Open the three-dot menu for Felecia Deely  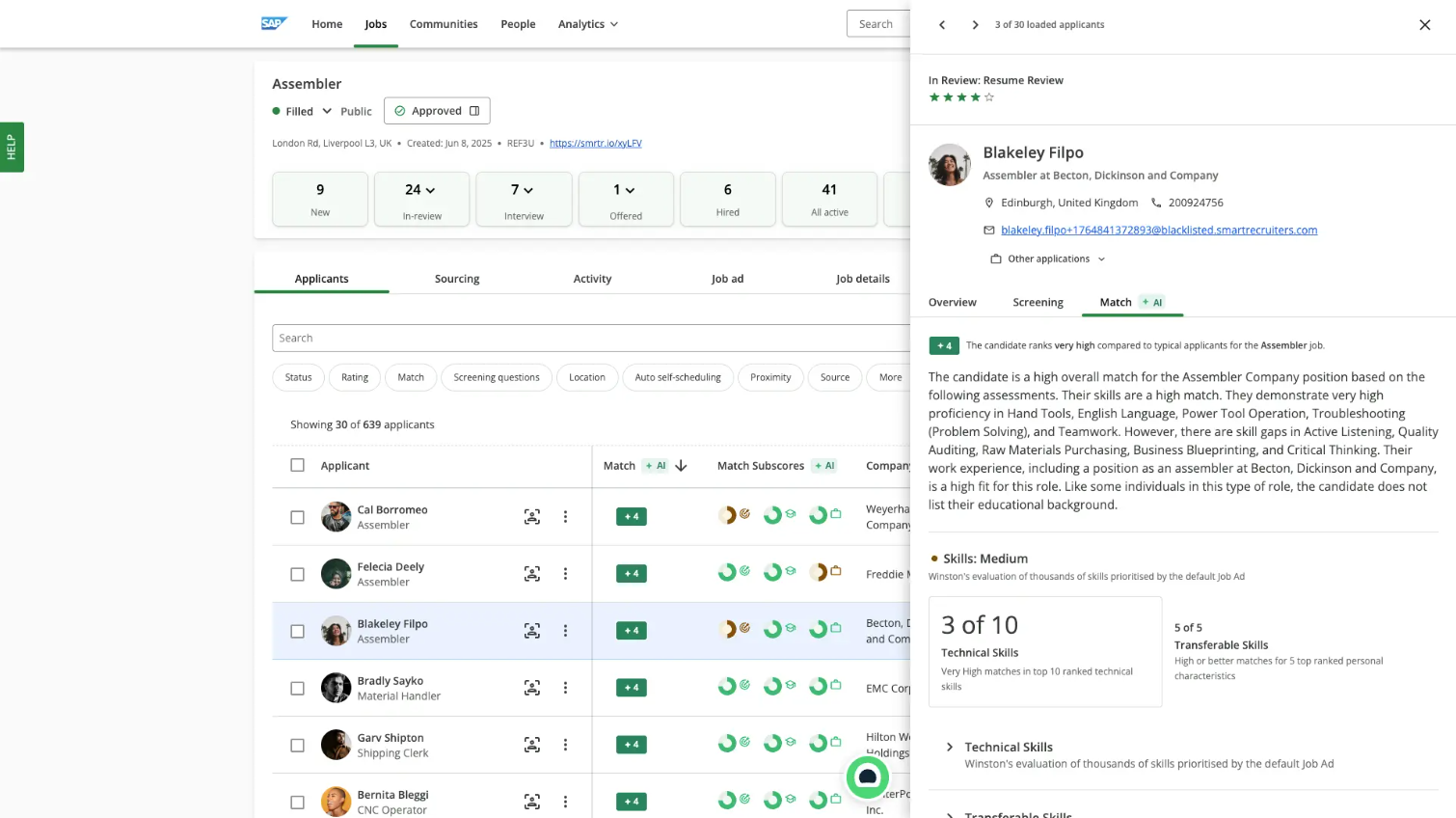(565, 574)
